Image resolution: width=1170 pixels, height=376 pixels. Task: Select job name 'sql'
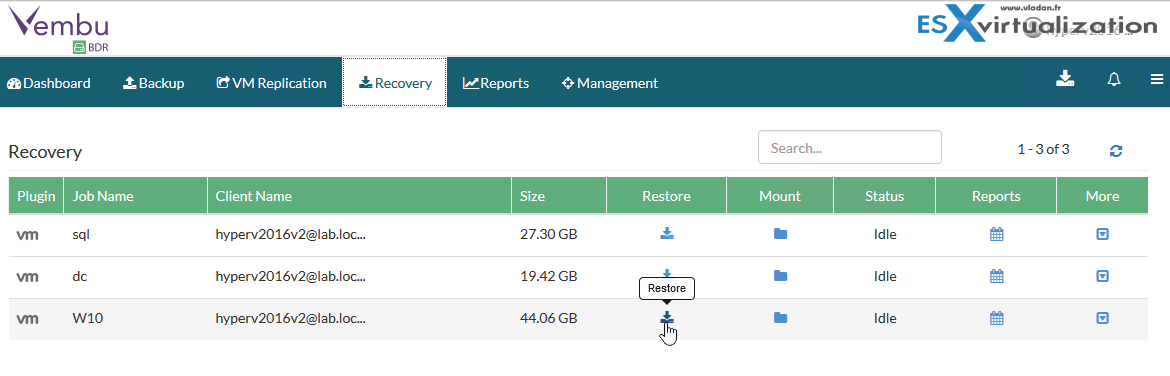pos(81,235)
